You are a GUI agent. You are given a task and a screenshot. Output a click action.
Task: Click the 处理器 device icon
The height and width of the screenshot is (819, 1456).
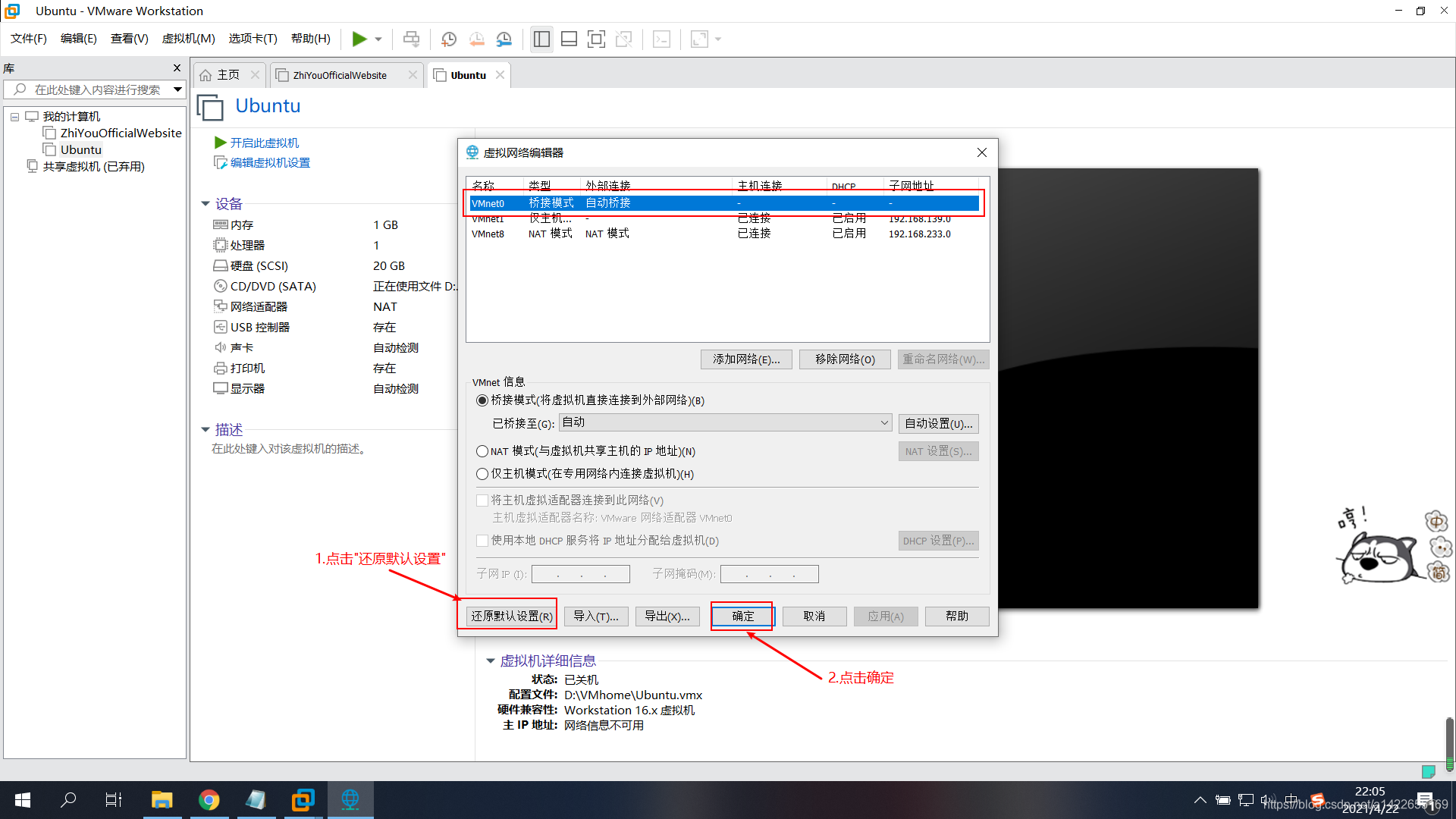(221, 245)
